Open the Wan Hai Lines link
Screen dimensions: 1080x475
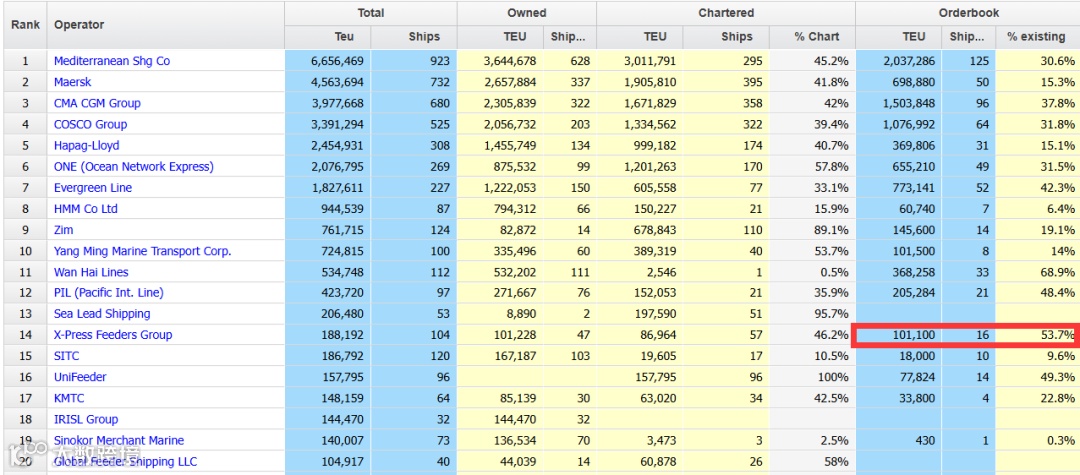(91, 272)
